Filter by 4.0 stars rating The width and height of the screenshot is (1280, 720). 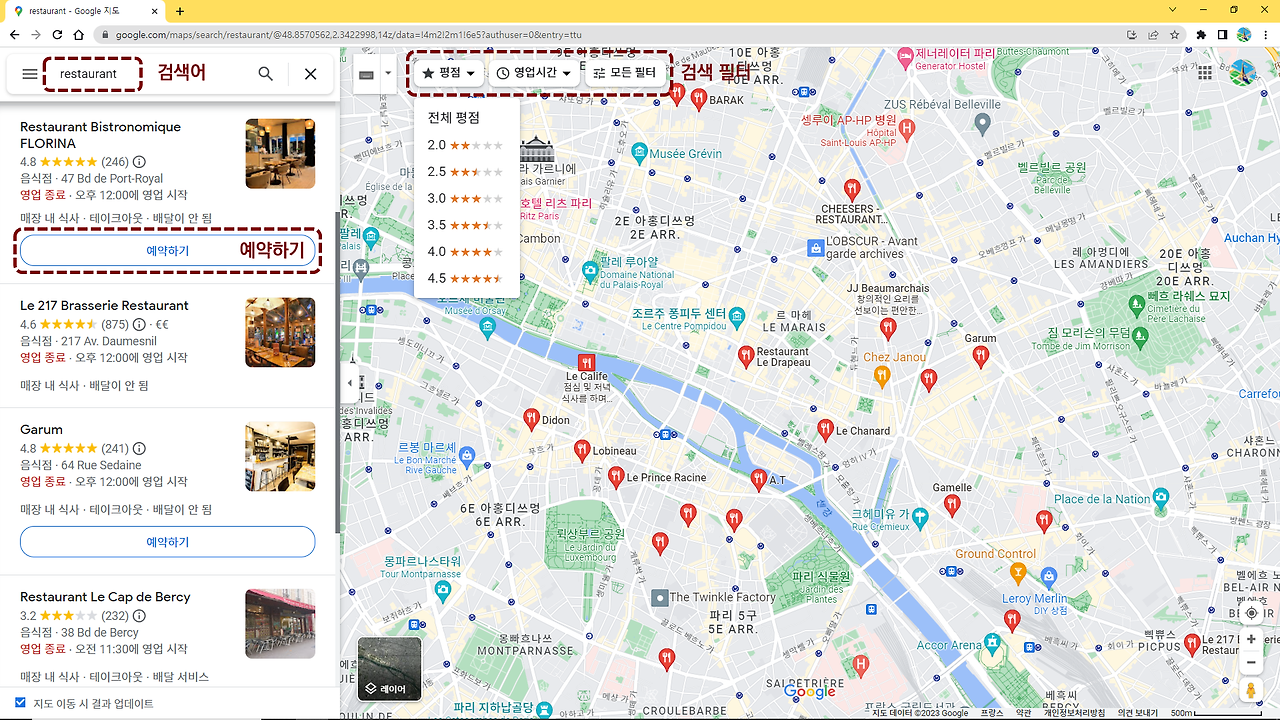tap(467, 252)
